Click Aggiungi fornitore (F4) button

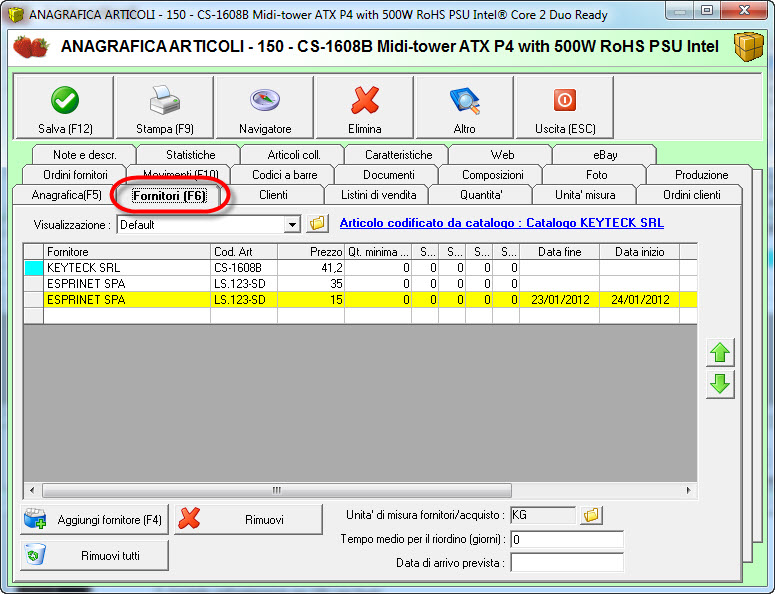click(x=94, y=519)
